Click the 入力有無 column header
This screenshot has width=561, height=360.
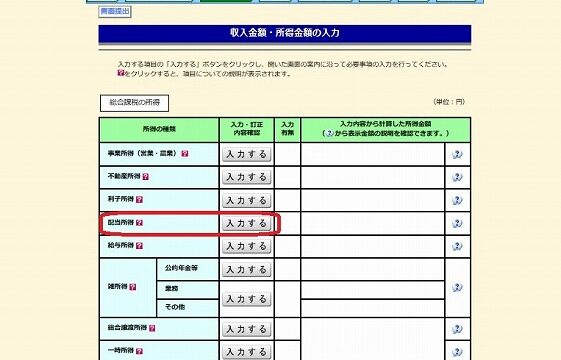coord(287,129)
